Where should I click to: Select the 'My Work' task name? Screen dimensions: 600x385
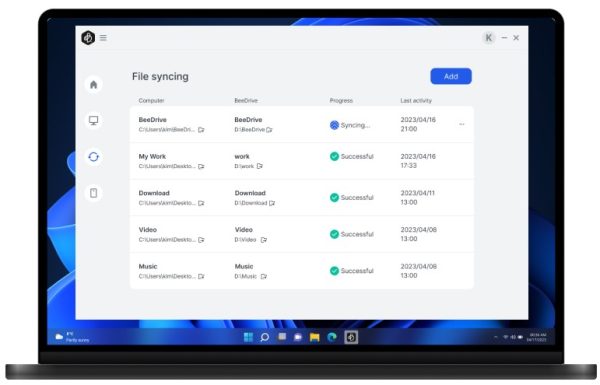pos(152,156)
